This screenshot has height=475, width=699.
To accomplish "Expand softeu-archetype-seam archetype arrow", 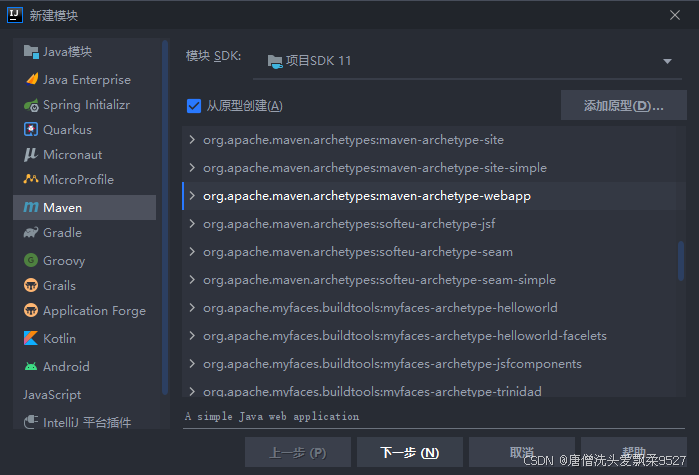I will coord(192,251).
